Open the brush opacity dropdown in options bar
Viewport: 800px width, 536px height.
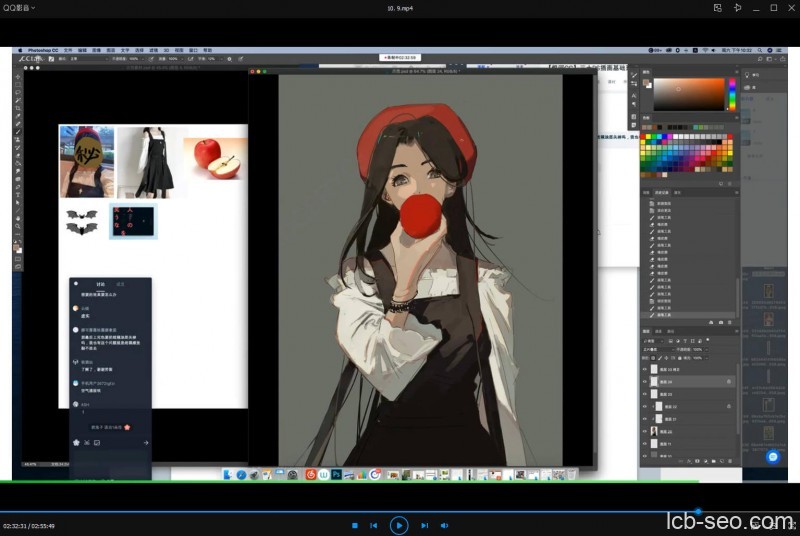[x=142, y=59]
